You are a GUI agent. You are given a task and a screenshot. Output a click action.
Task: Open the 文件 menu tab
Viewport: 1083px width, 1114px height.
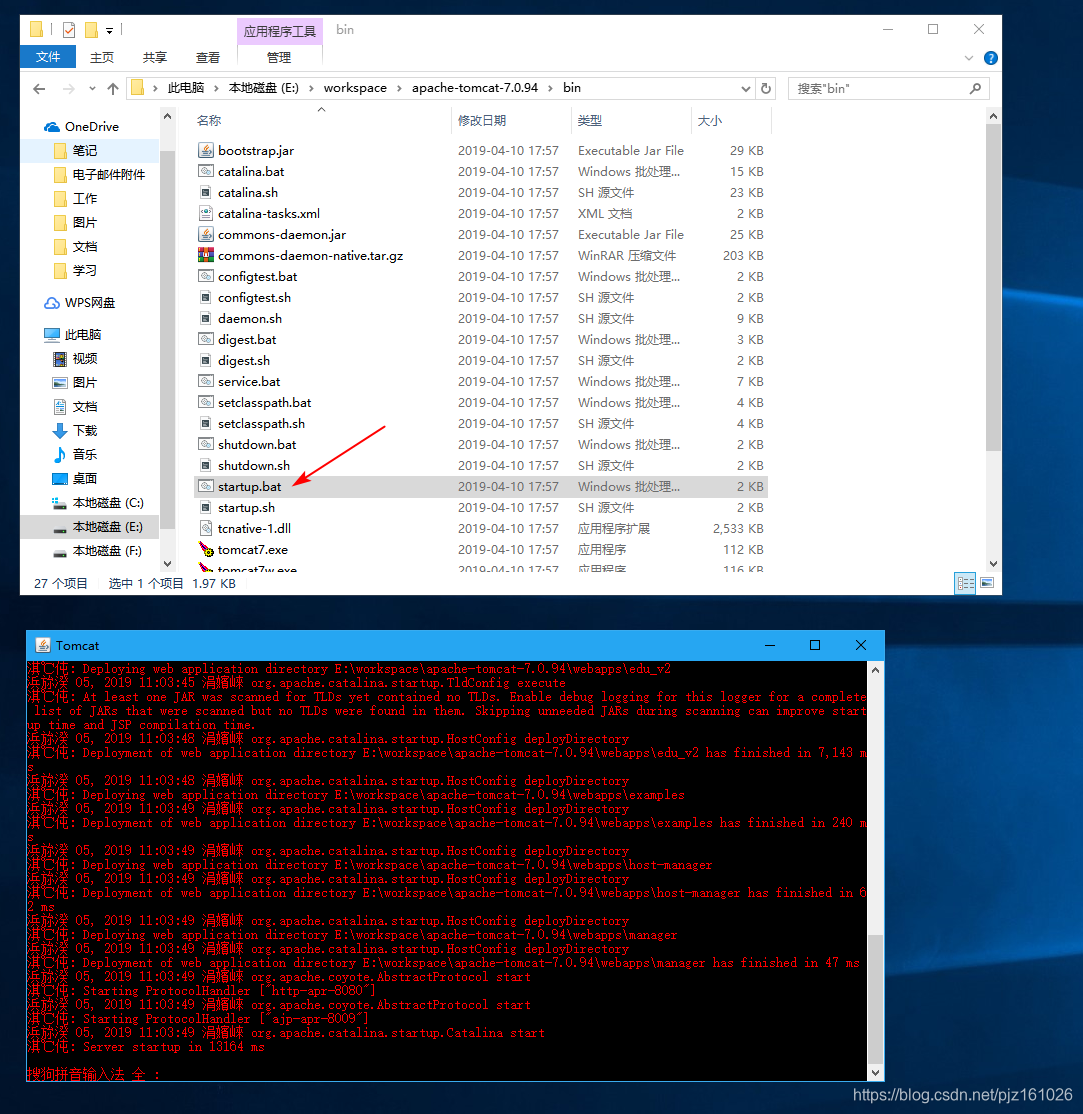(x=48, y=57)
